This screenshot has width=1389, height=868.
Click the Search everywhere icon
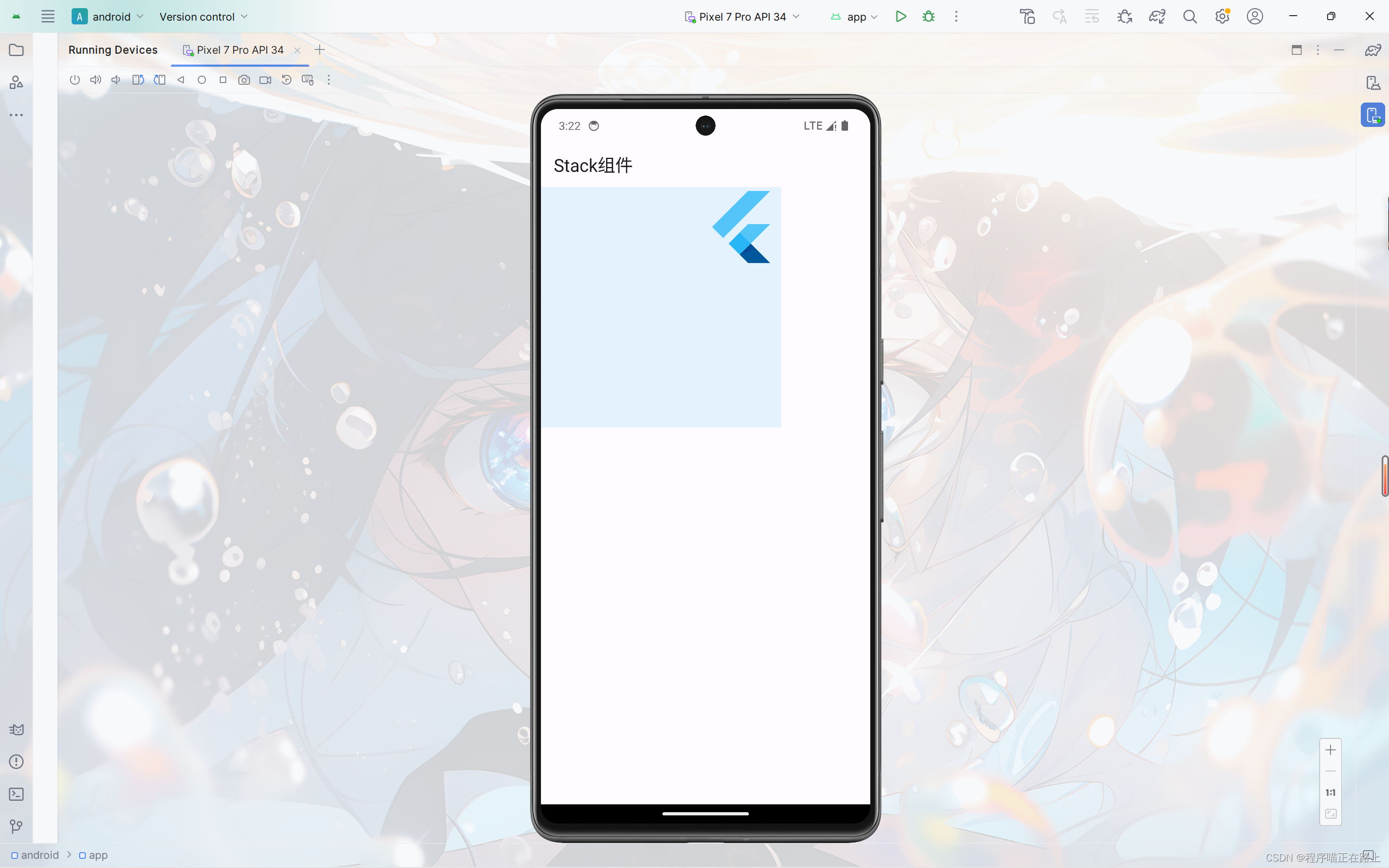1190,16
